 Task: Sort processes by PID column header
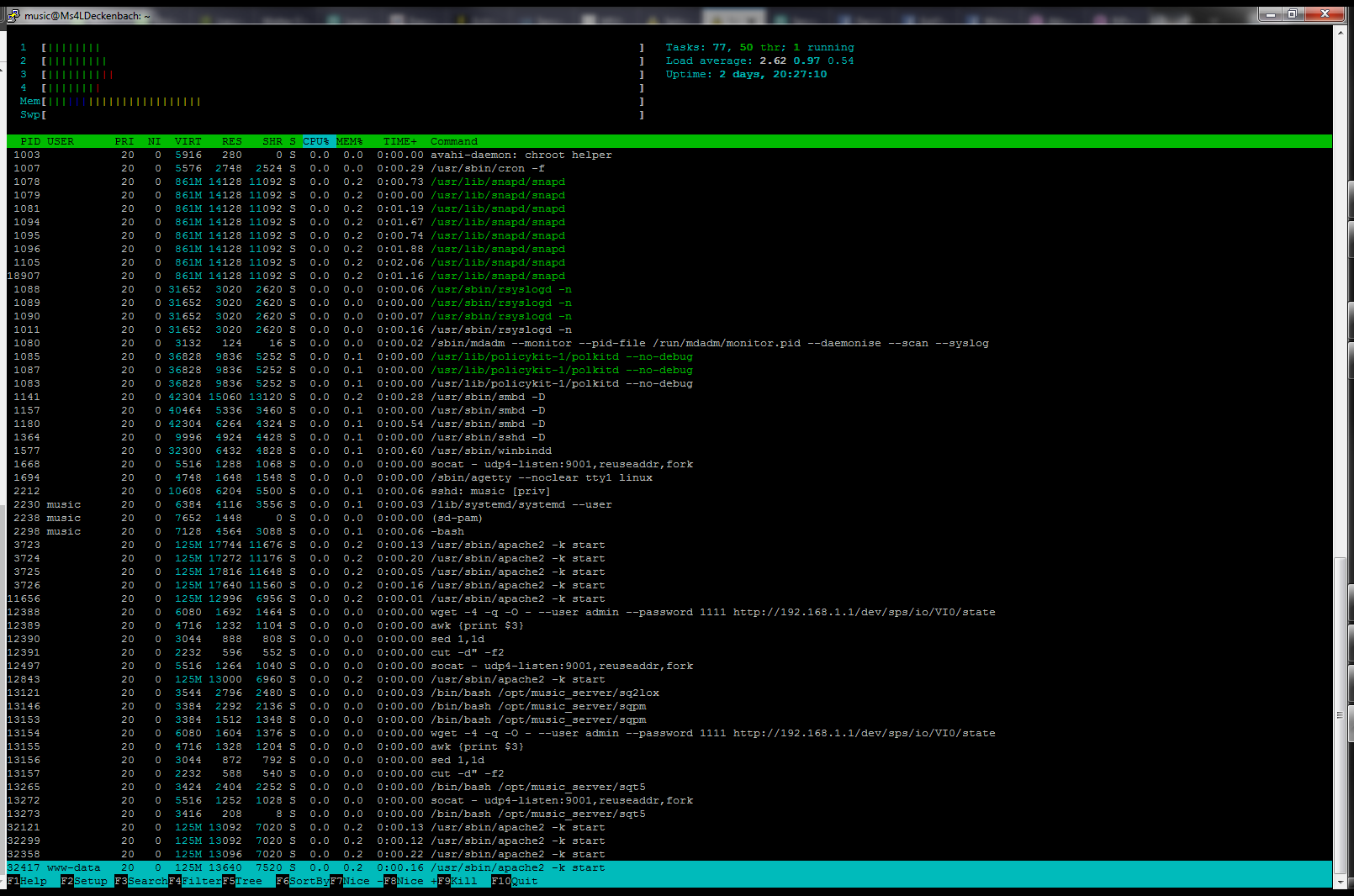pos(30,141)
